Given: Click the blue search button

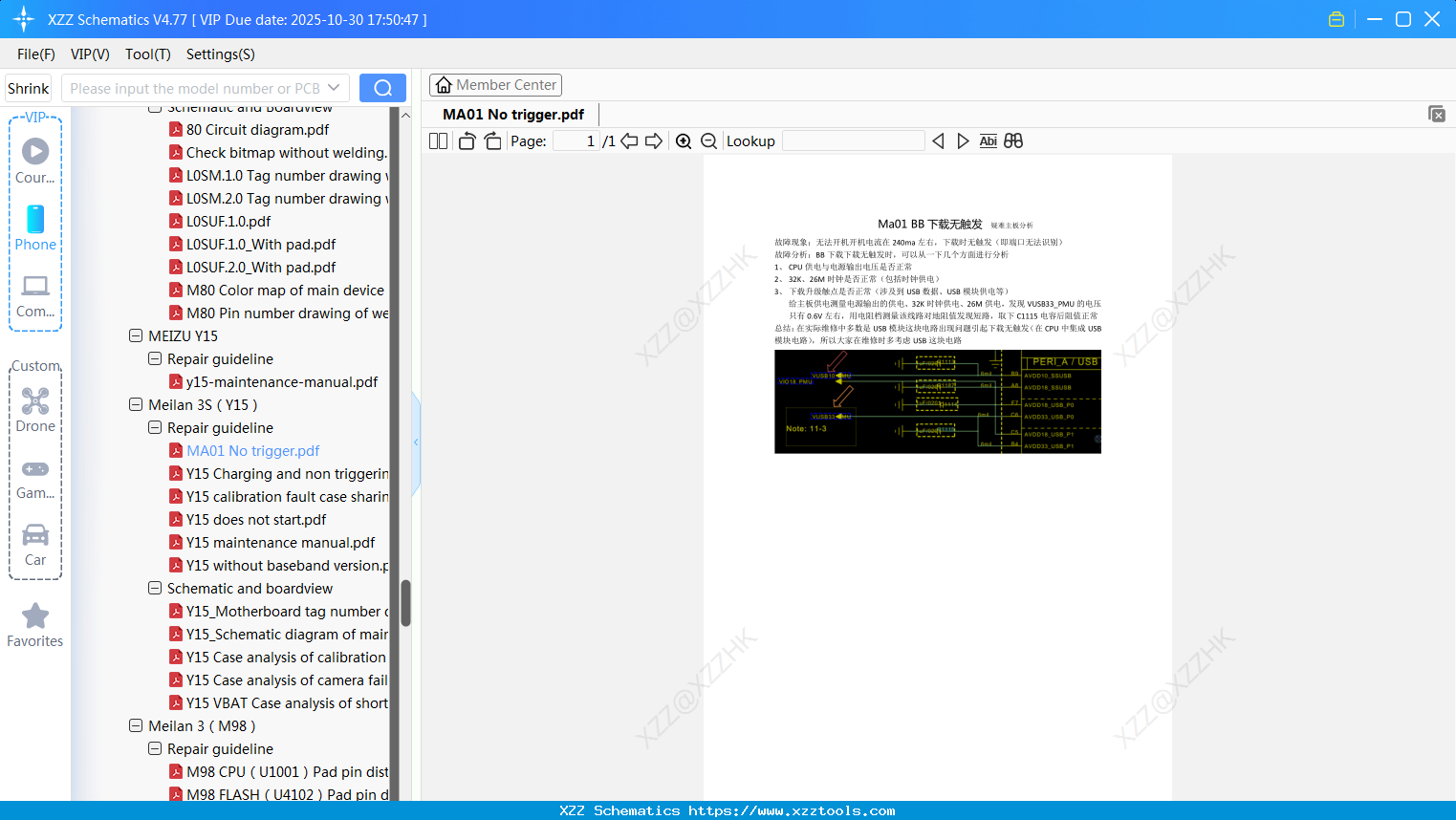Looking at the screenshot, I should (382, 88).
